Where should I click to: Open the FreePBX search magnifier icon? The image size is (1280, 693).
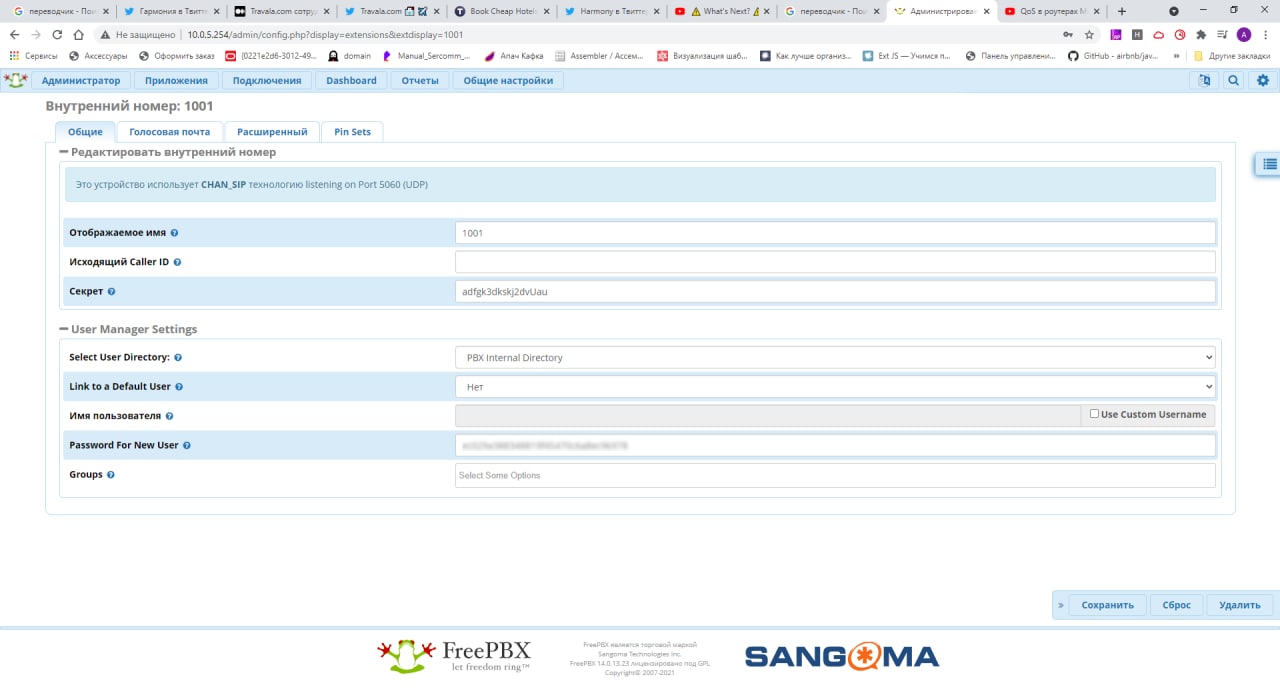pyautogui.click(x=1234, y=81)
